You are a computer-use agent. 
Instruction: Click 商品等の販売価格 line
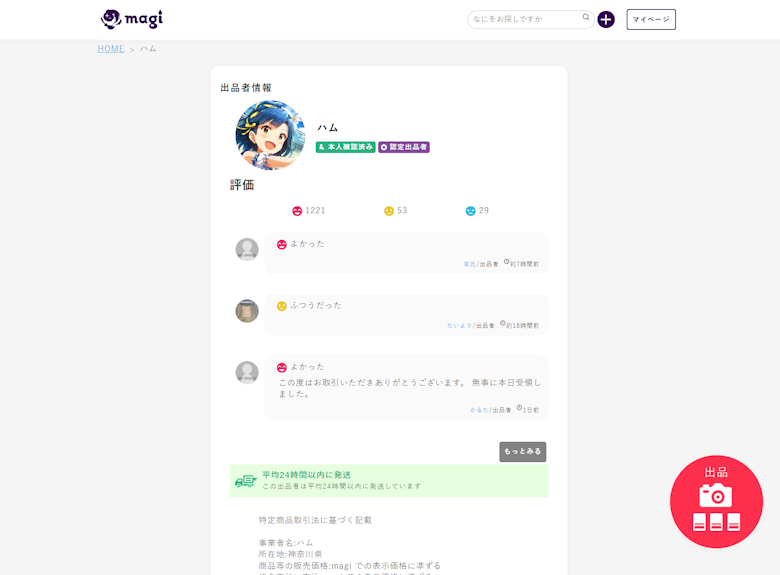pyautogui.click(x=349, y=566)
